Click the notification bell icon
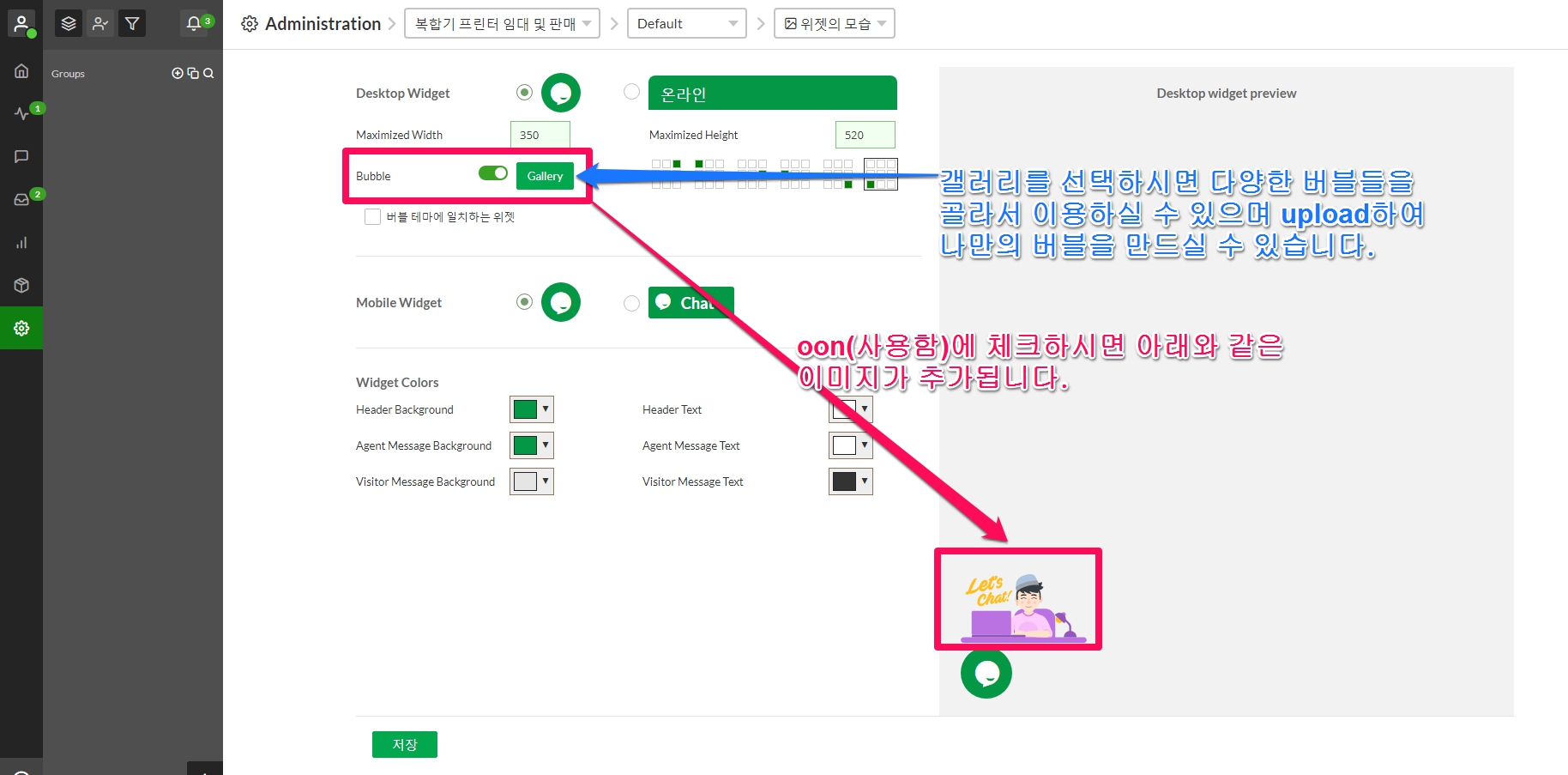1568x775 pixels. tap(194, 24)
